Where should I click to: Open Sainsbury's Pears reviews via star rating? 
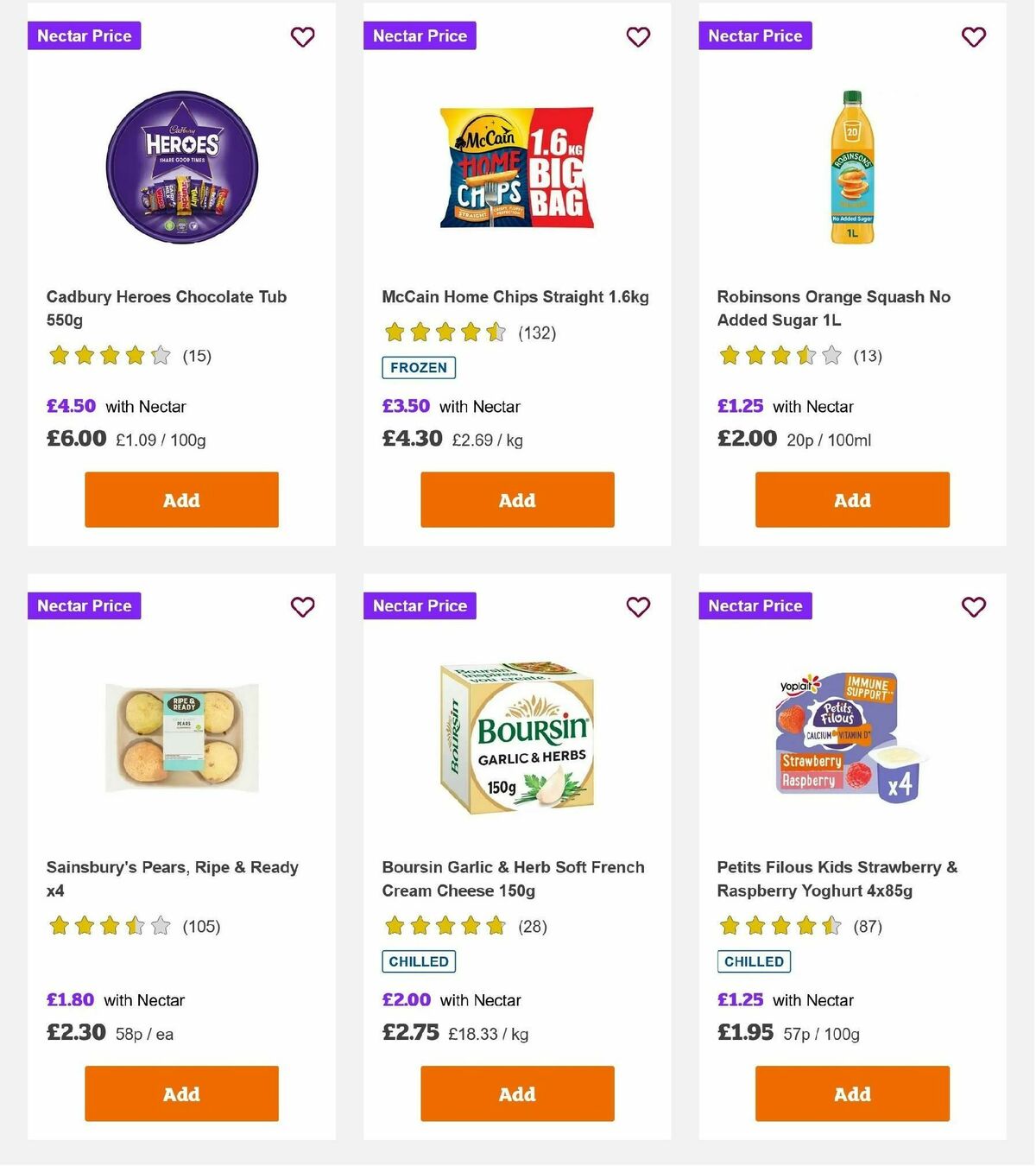[109, 926]
